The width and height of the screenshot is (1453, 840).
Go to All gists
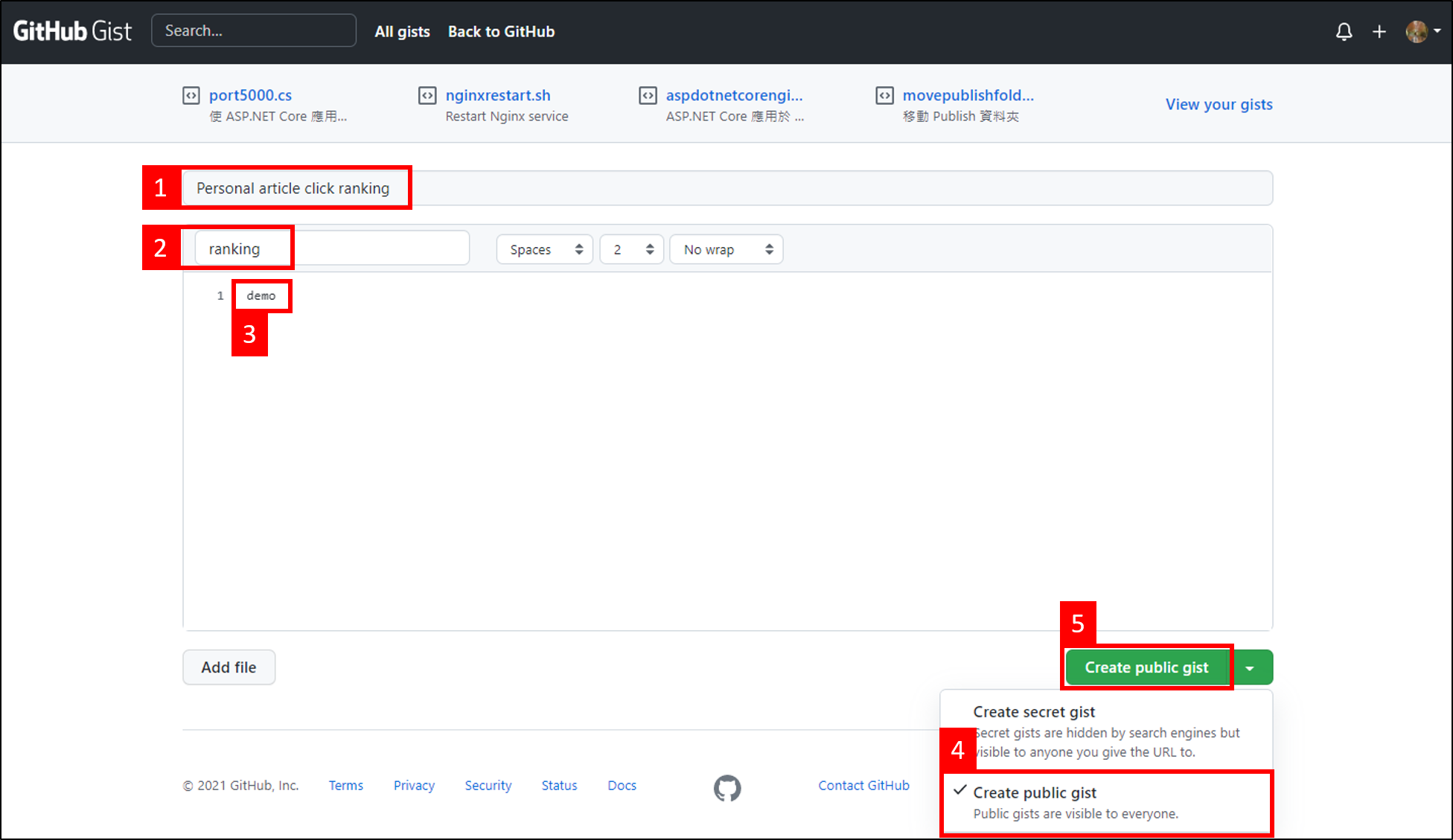pos(402,31)
